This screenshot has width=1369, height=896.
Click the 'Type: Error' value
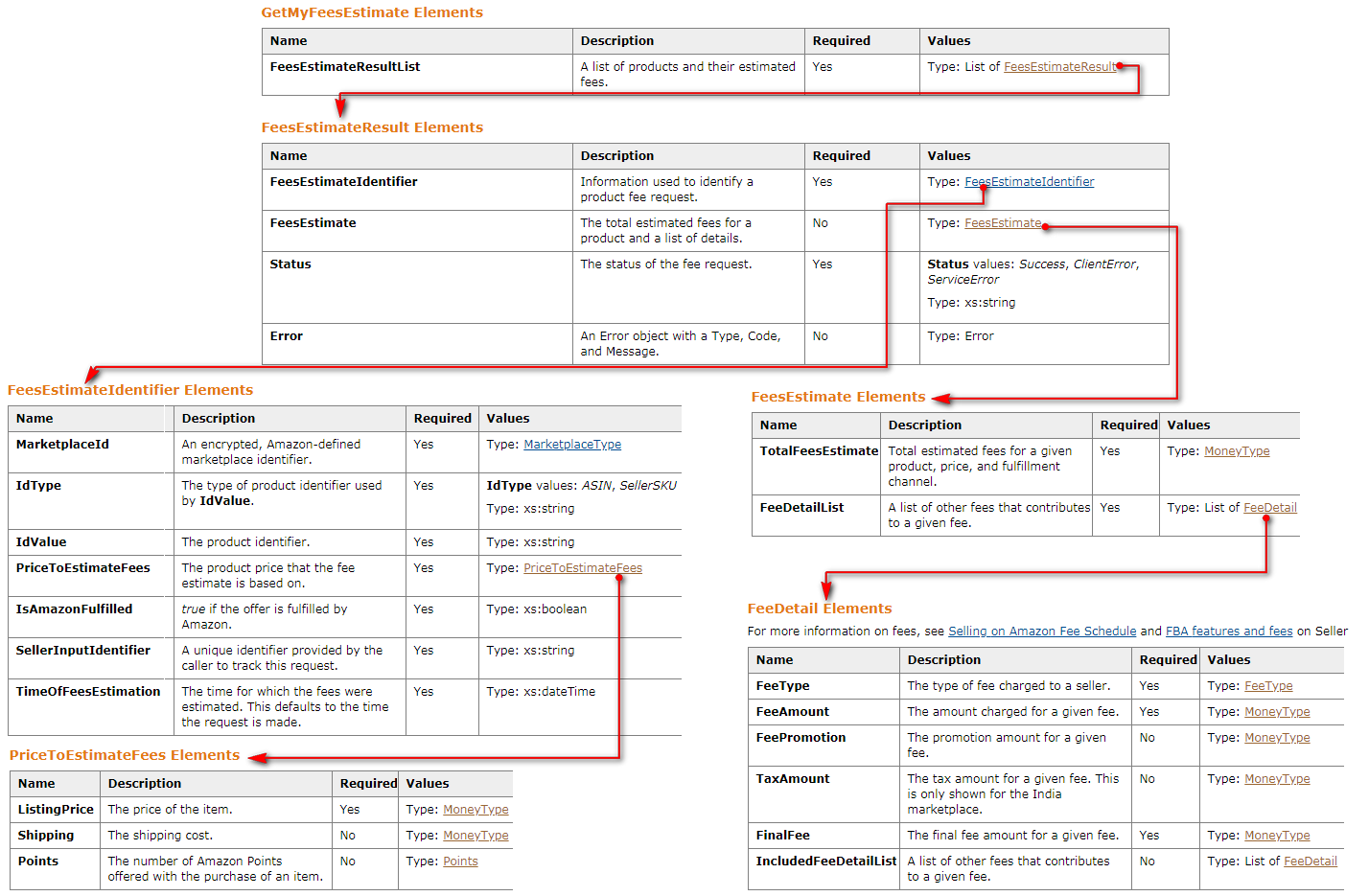[x=960, y=336]
